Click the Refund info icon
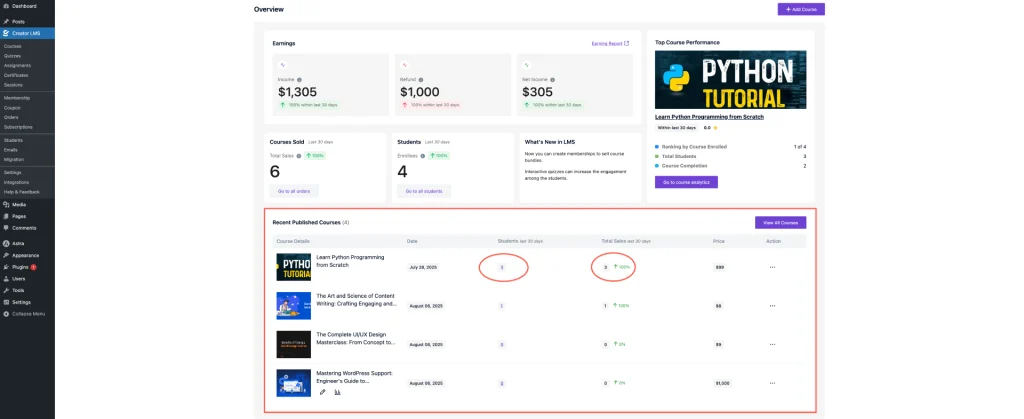Screen dimensions: 1024x419 coord(417,79)
